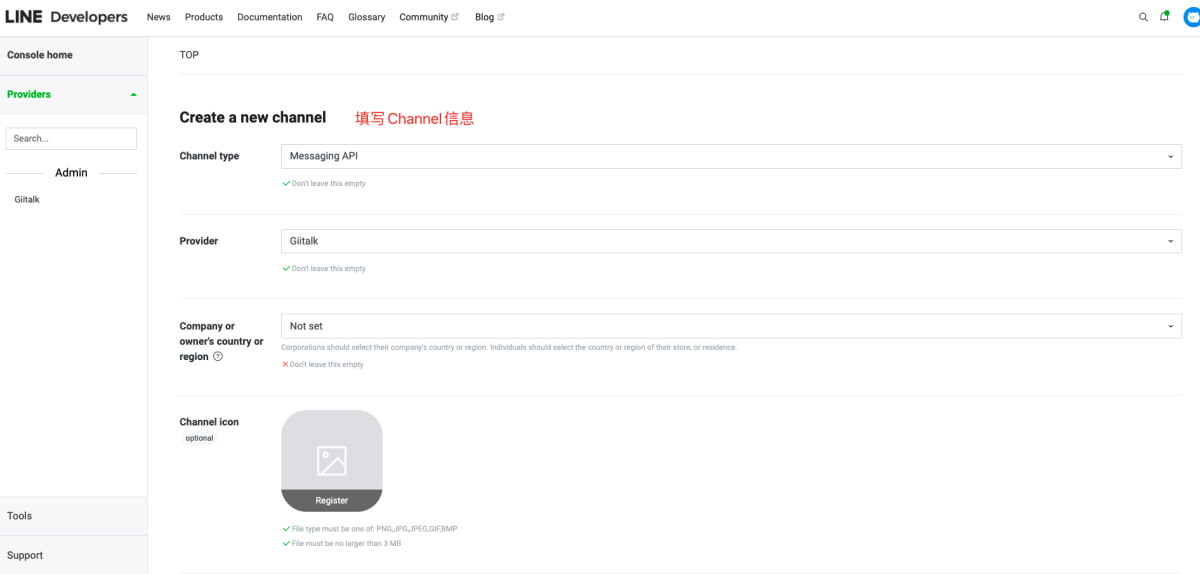Expand the country or region dropdown
Image resolution: width=1200 pixels, height=574 pixels.
pos(731,326)
